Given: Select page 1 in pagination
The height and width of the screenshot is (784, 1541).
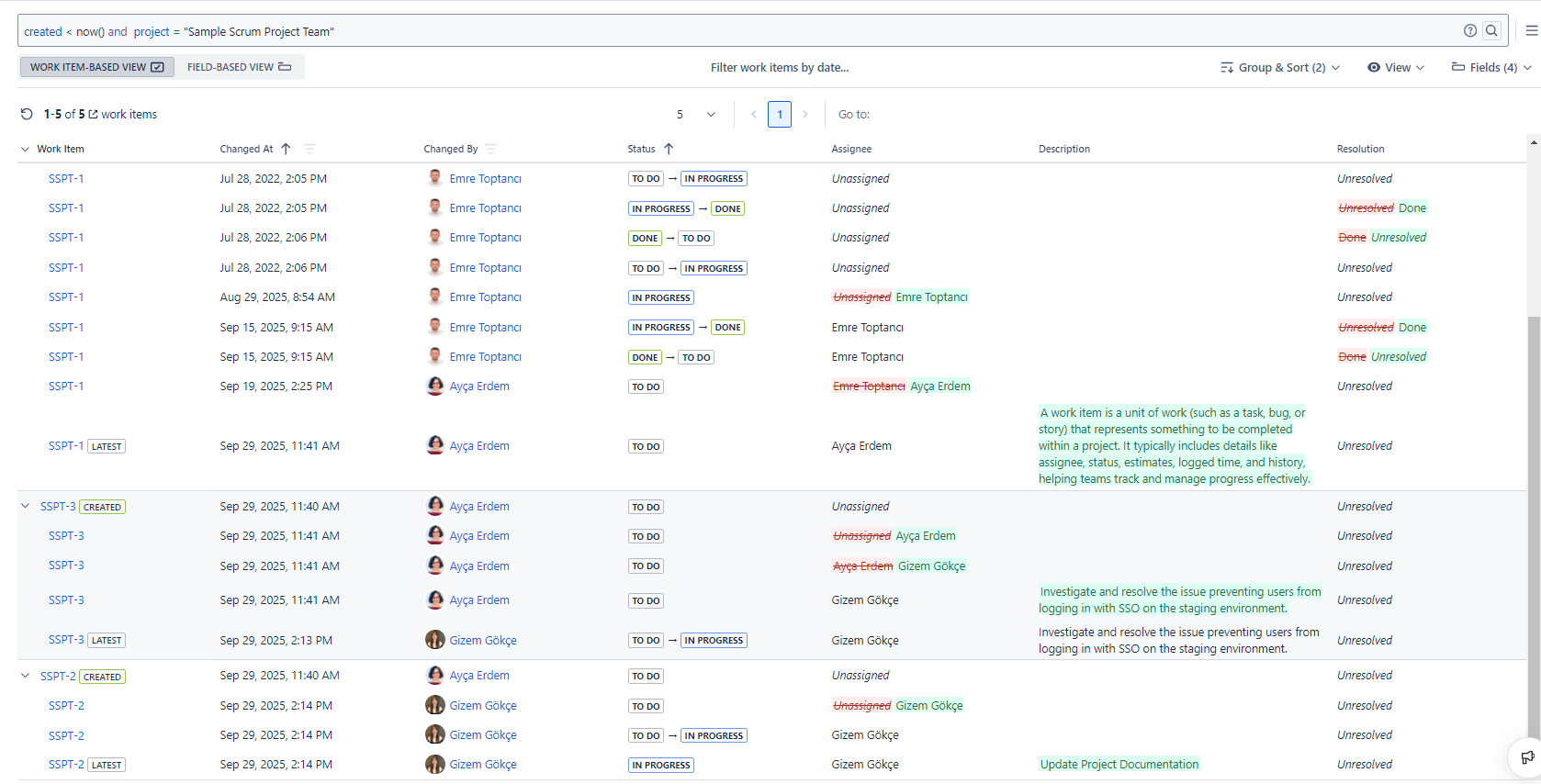Looking at the screenshot, I should pyautogui.click(x=779, y=115).
